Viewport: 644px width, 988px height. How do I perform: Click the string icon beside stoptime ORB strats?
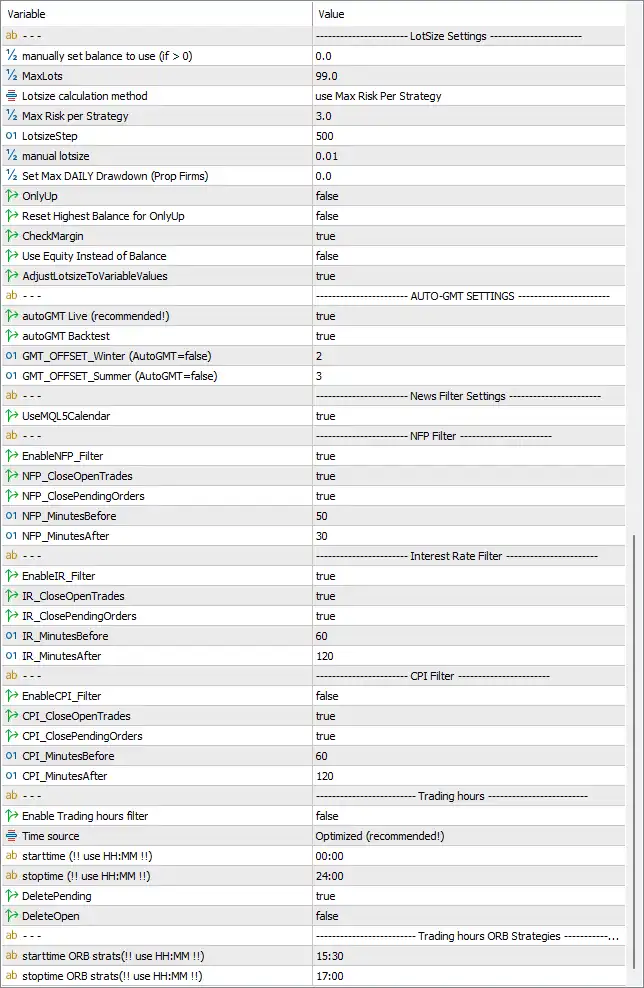(11, 976)
